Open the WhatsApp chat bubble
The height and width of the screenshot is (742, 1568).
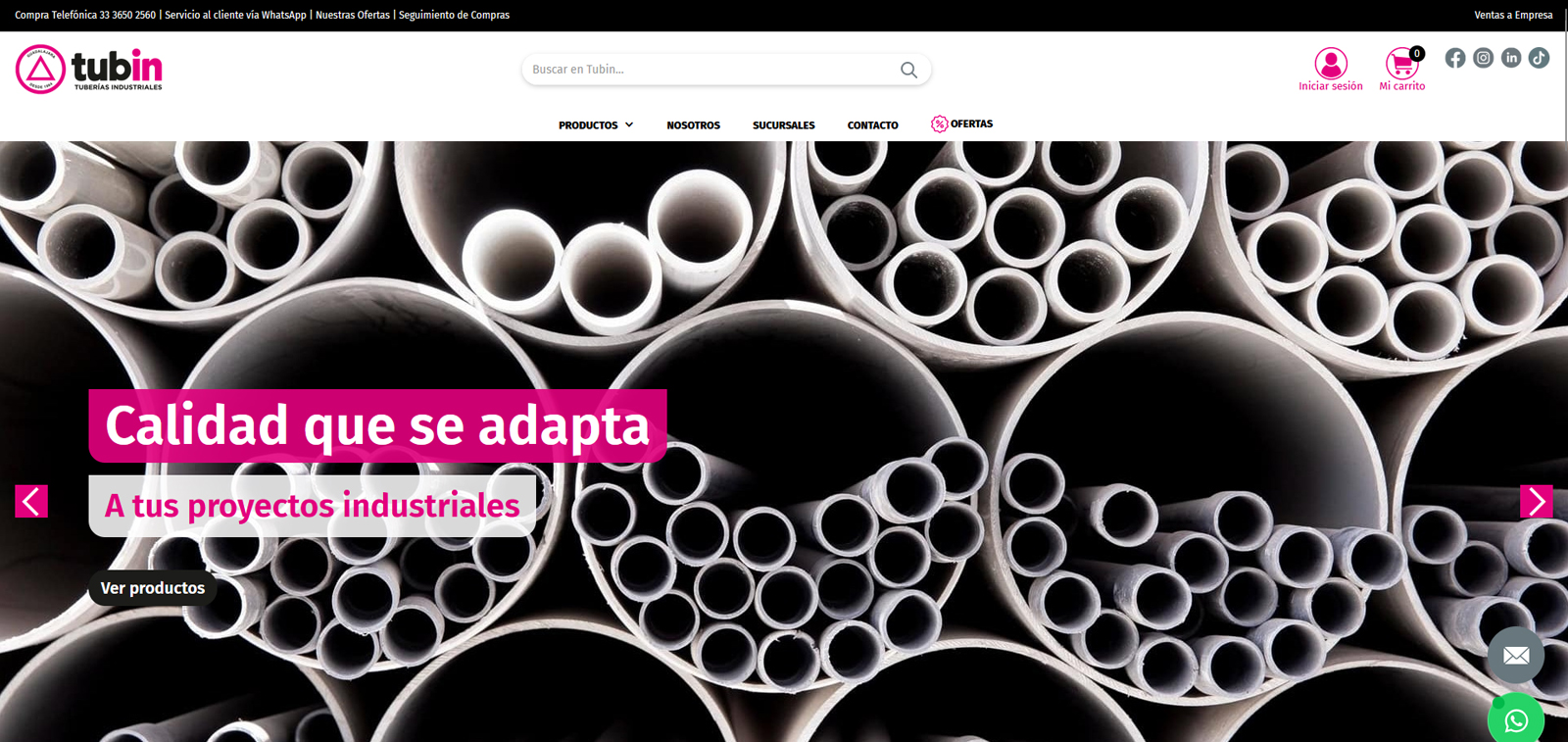pos(1515,720)
